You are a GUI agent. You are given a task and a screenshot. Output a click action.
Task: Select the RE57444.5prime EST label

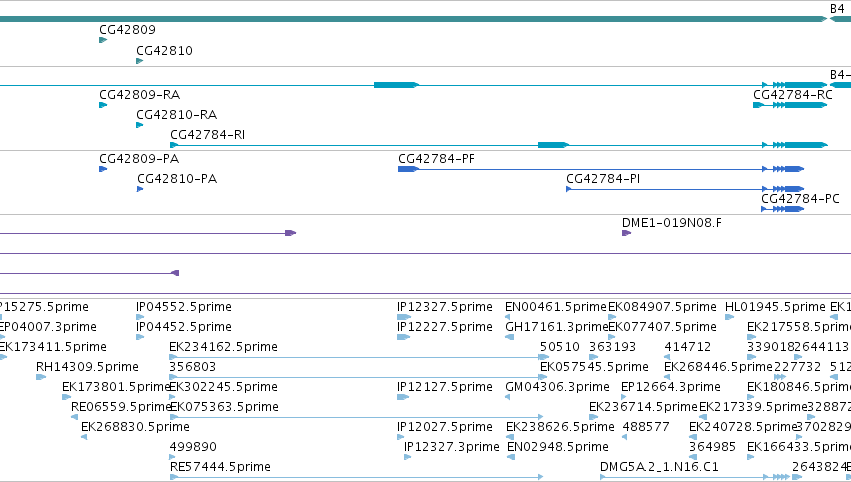pyautogui.click(x=220, y=467)
